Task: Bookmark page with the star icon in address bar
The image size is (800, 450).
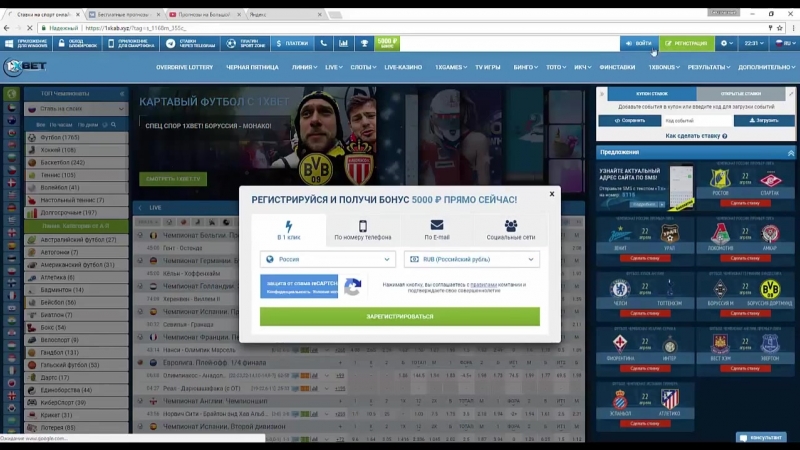Action: point(779,28)
